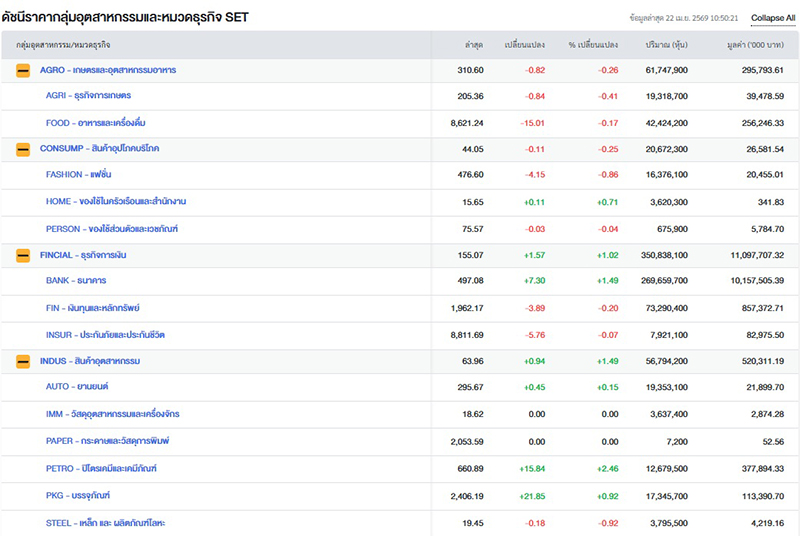Screen dimensions: 800x536
Task: Collapse the INDUS group minus icon
Action: 23,361
